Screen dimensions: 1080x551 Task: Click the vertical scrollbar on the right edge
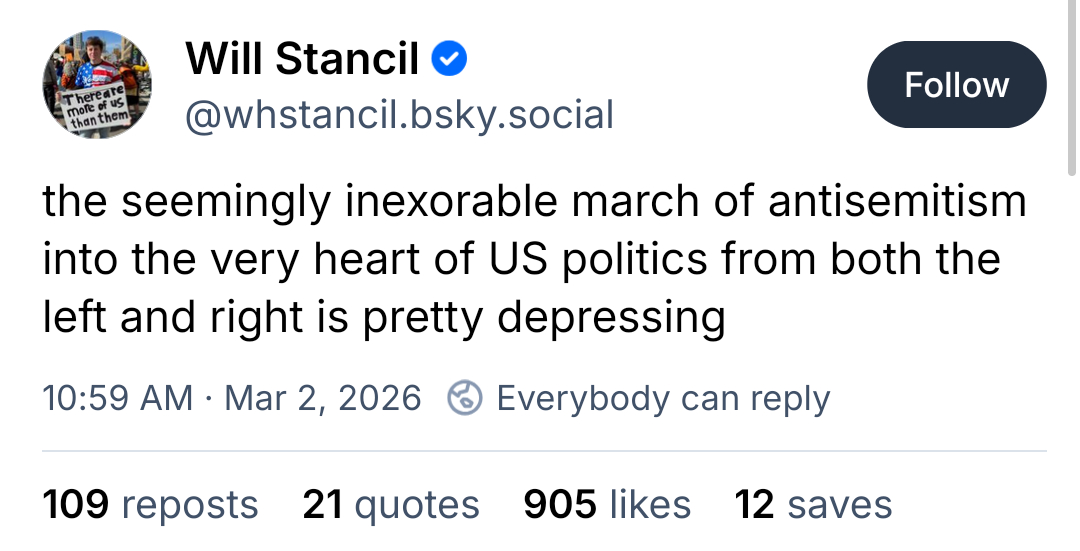click(x=1072, y=100)
